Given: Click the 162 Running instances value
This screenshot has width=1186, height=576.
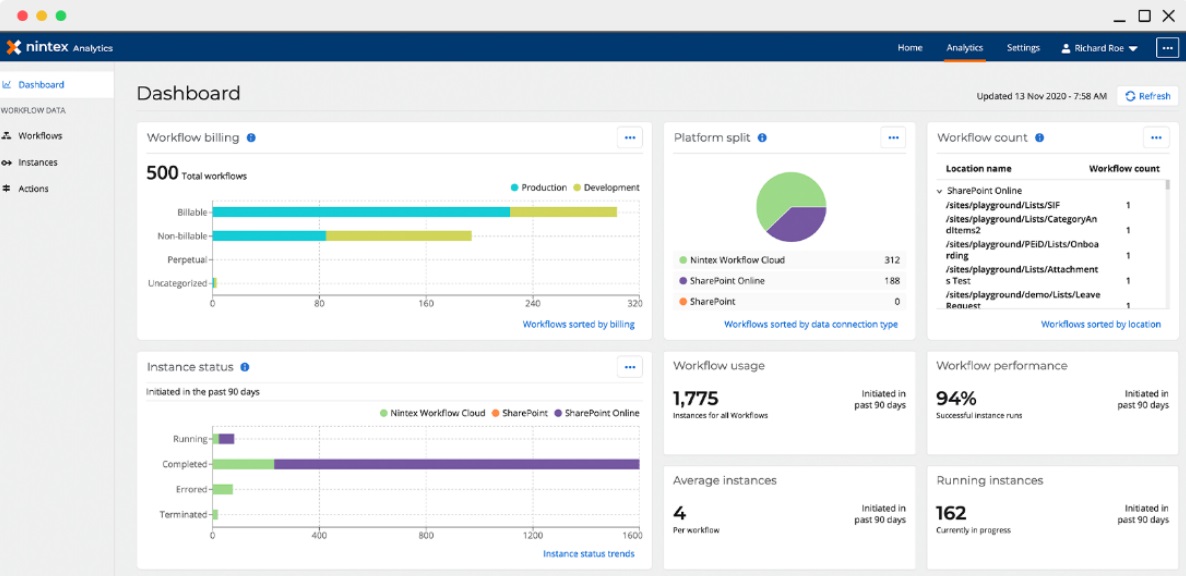Looking at the screenshot, I should click(951, 513).
